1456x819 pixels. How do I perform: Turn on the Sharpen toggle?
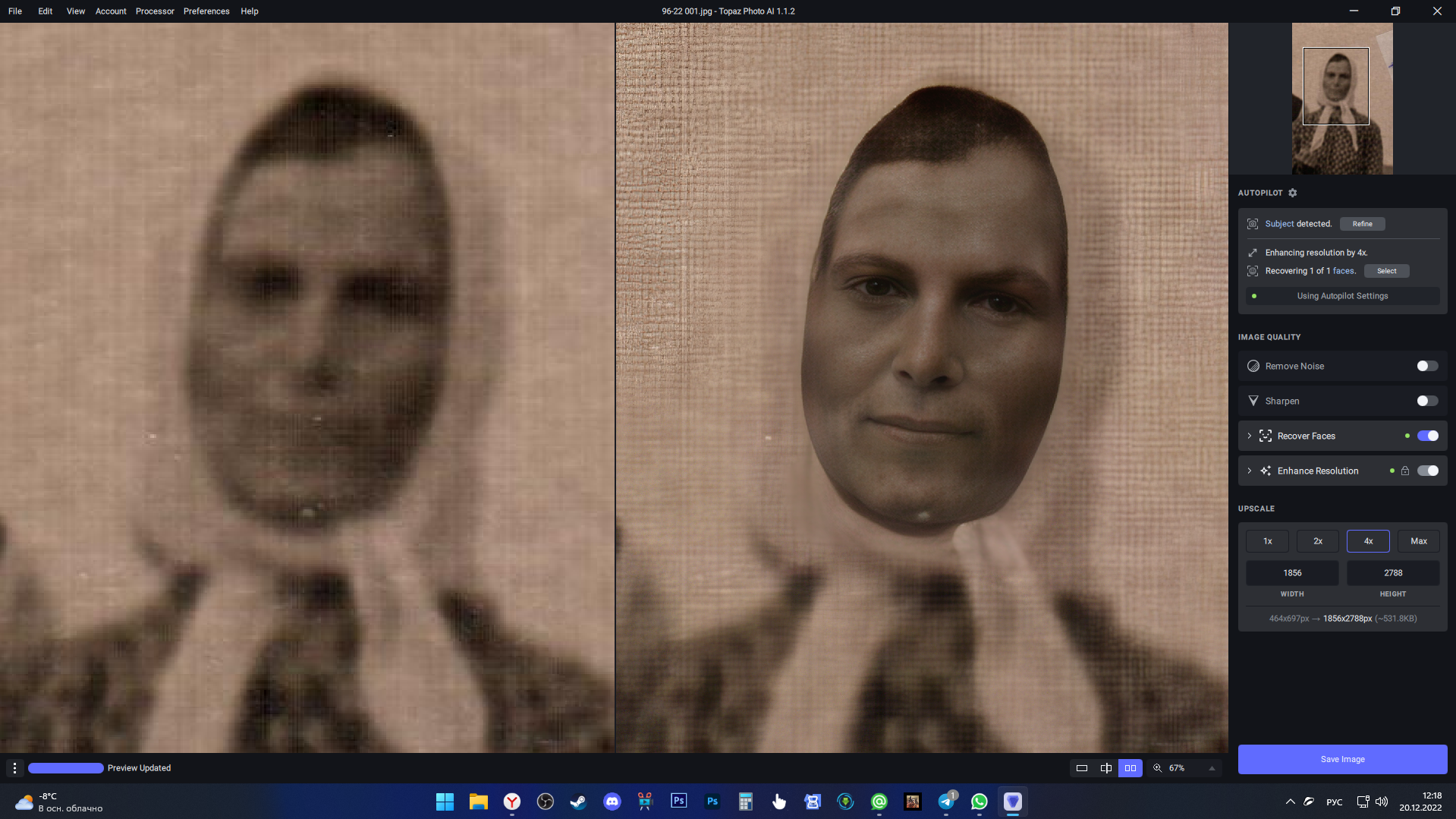[1427, 401]
